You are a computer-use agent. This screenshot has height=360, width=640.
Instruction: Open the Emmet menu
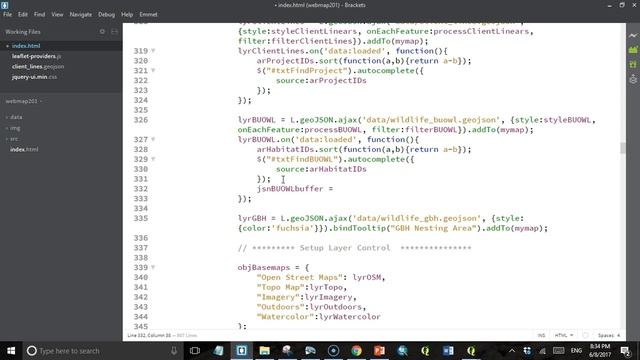pyautogui.click(x=148, y=14)
